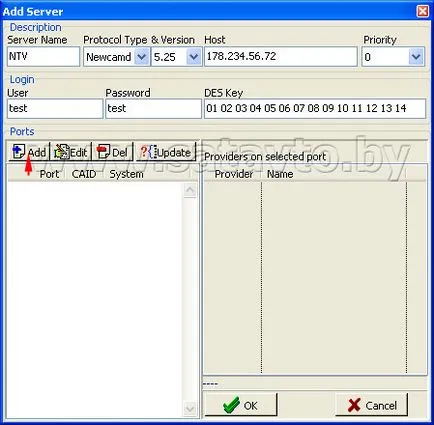Click the DES Key input field
Image resolution: width=434 pixels, height=425 pixels.
tap(315, 108)
